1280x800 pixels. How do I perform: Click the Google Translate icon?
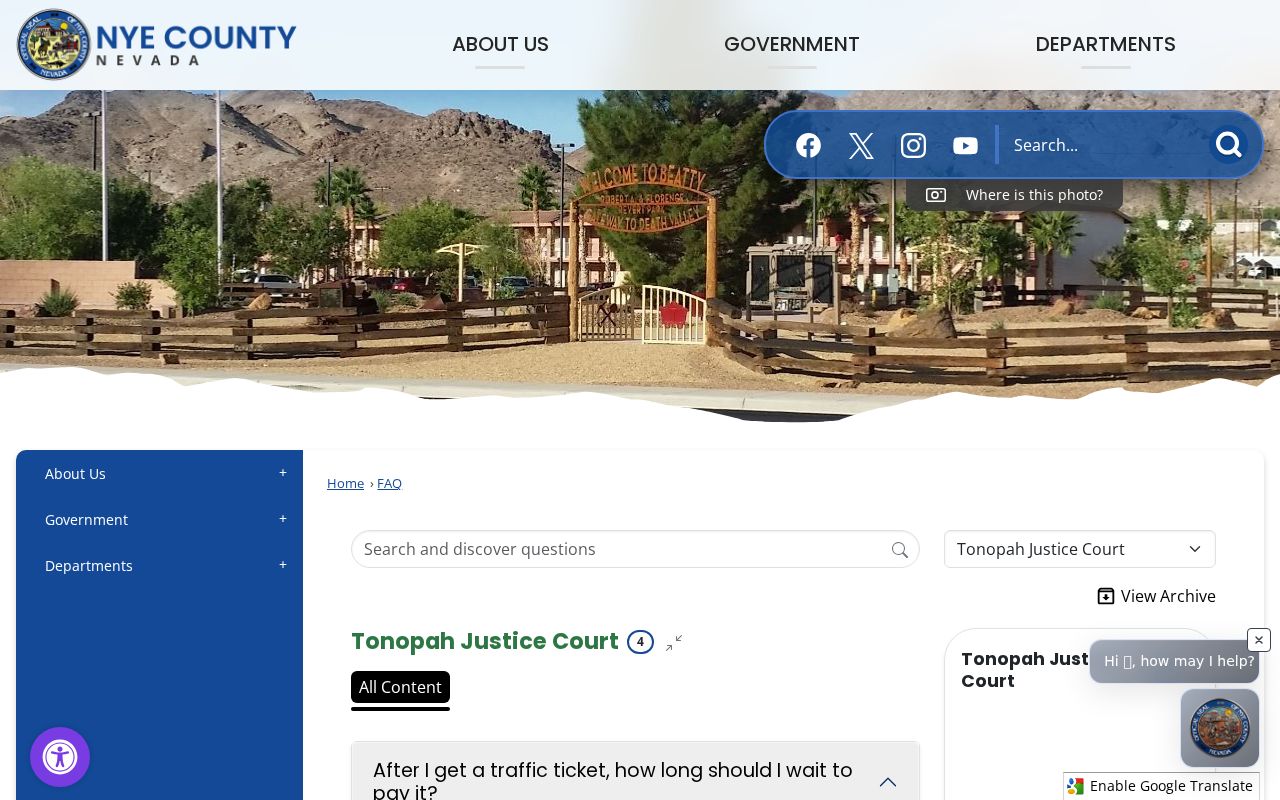click(1075, 786)
